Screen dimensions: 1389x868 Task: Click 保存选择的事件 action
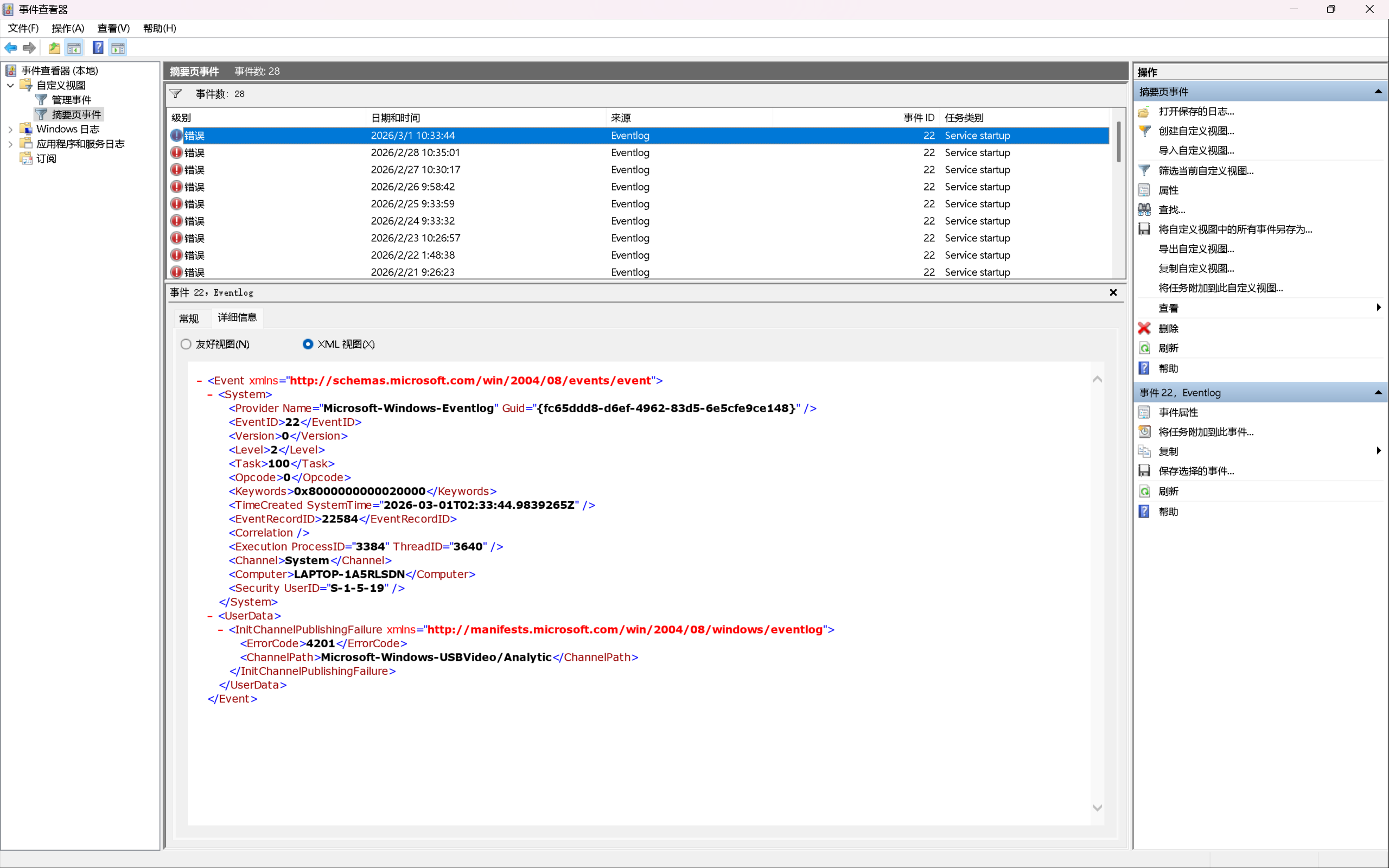click(1196, 471)
